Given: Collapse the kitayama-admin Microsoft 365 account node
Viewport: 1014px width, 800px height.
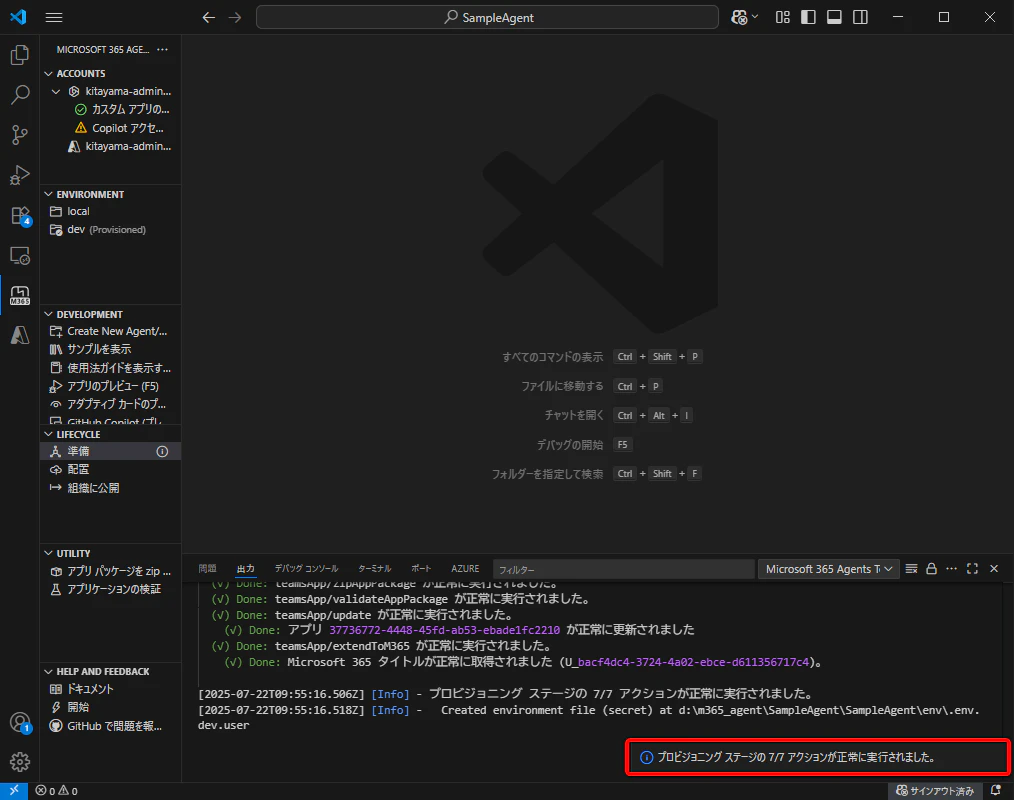Looking at the screenshot, I should tap(56, 92).
